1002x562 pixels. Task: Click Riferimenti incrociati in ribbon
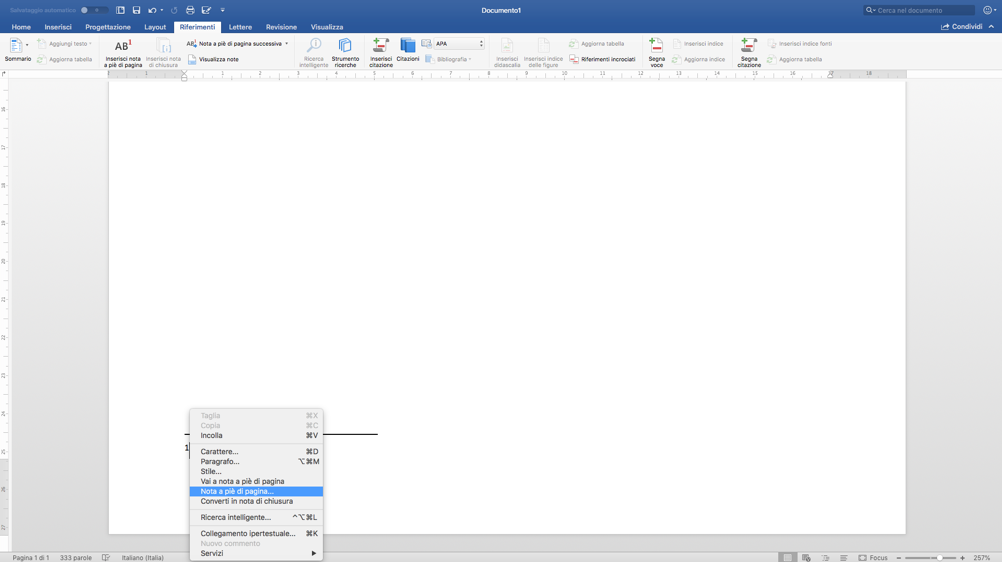602,59
